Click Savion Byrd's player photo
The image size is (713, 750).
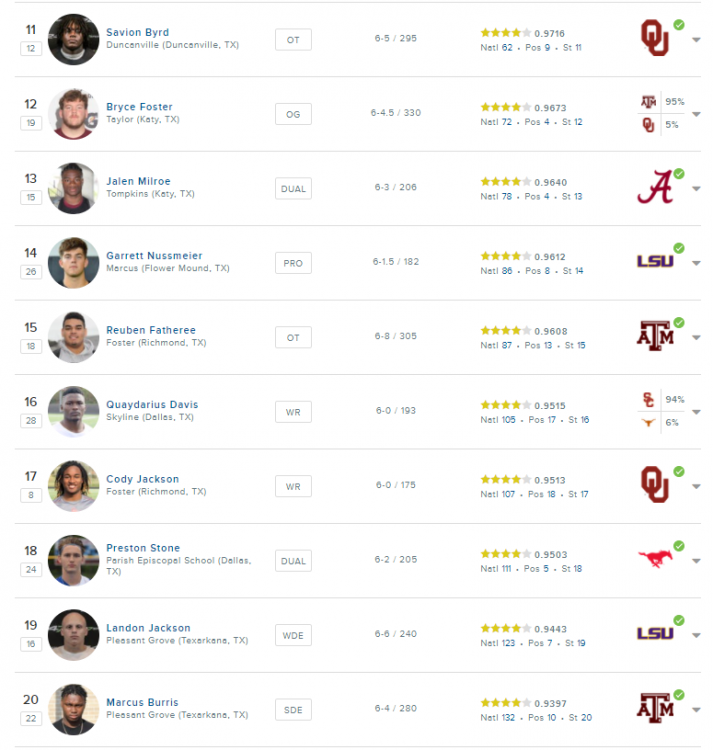[73, 40]
